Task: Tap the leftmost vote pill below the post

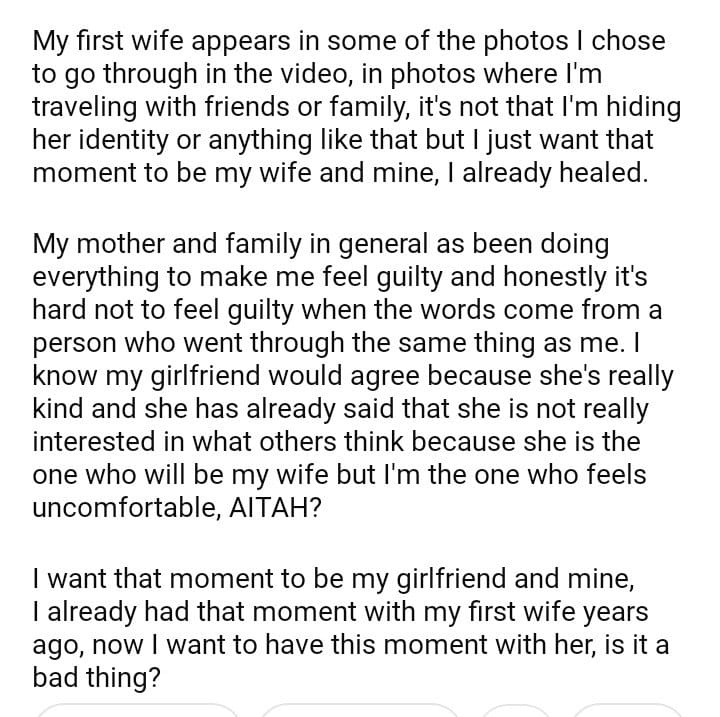Action: click(x=137, y=711)
